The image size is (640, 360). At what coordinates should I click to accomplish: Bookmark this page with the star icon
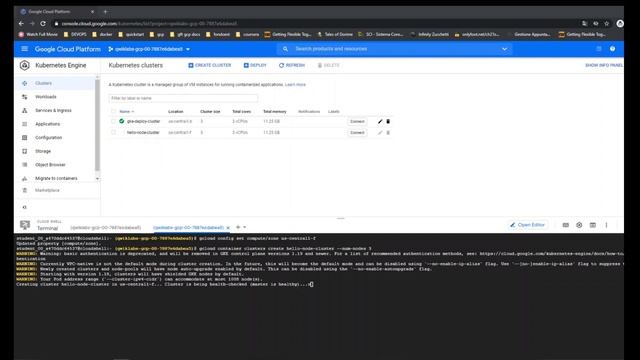click(607, 24)
